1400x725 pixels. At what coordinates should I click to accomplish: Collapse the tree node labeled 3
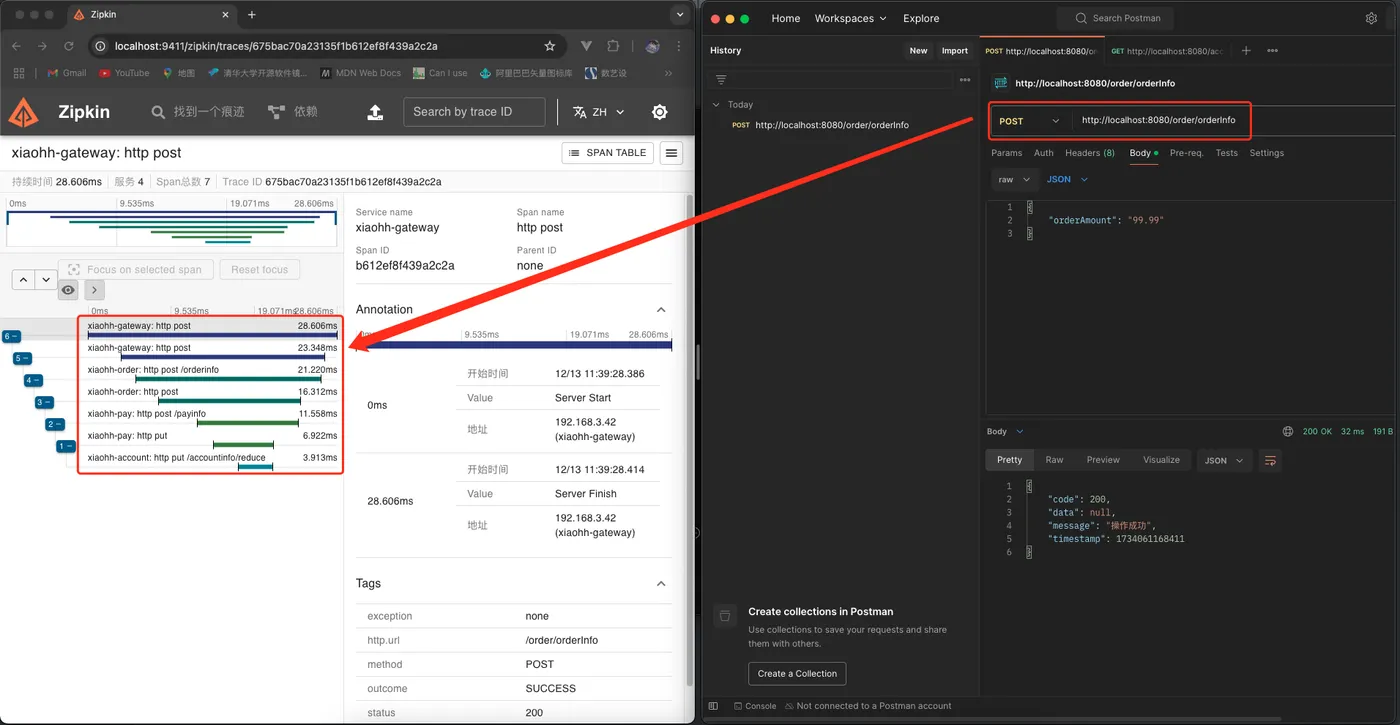(44, 402)
